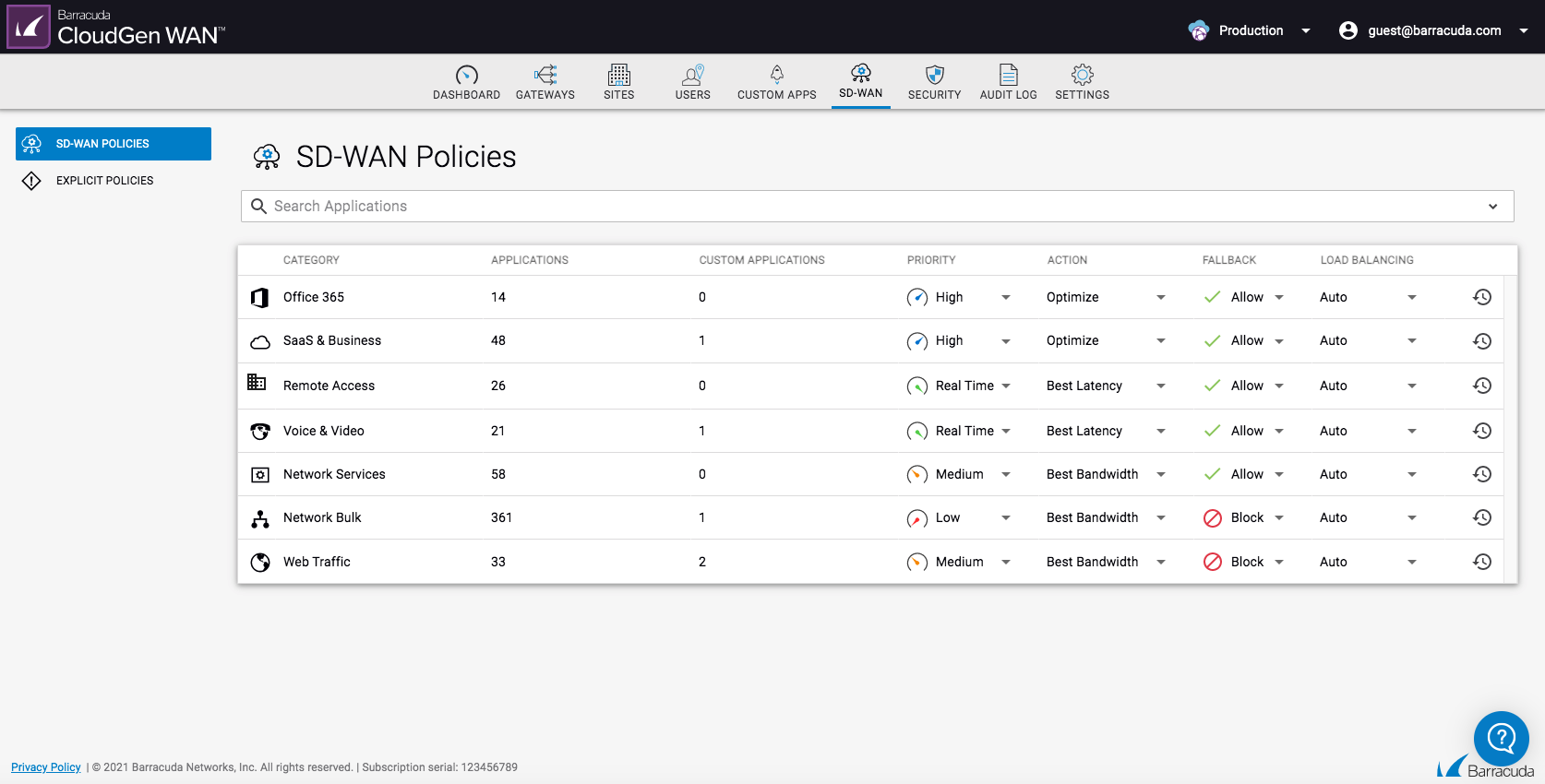Open the Sites building icon
Viewport: 1545px width, 784px height.
click(x=619, y=75)
